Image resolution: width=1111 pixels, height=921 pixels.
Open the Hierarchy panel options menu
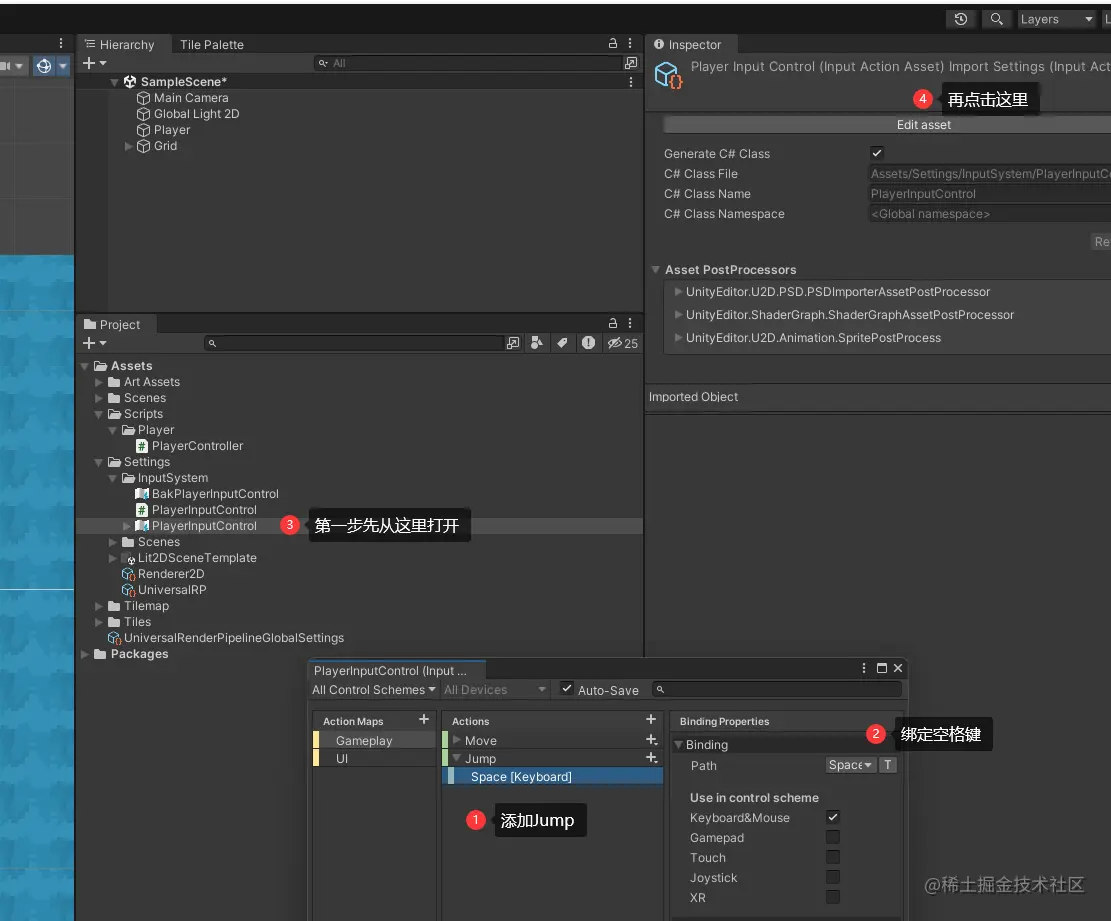tap(630, 44)
